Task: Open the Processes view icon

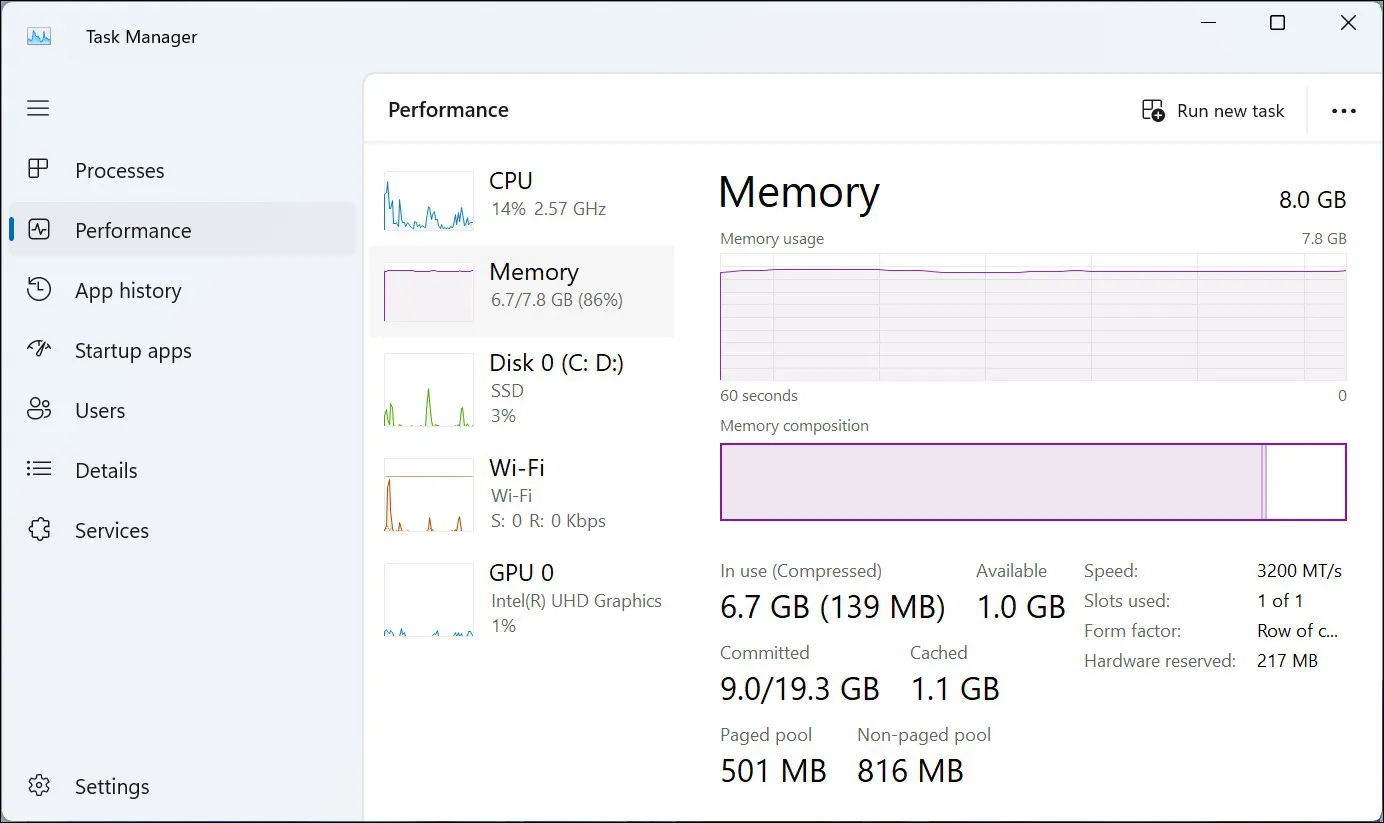Action: [38, 170]
